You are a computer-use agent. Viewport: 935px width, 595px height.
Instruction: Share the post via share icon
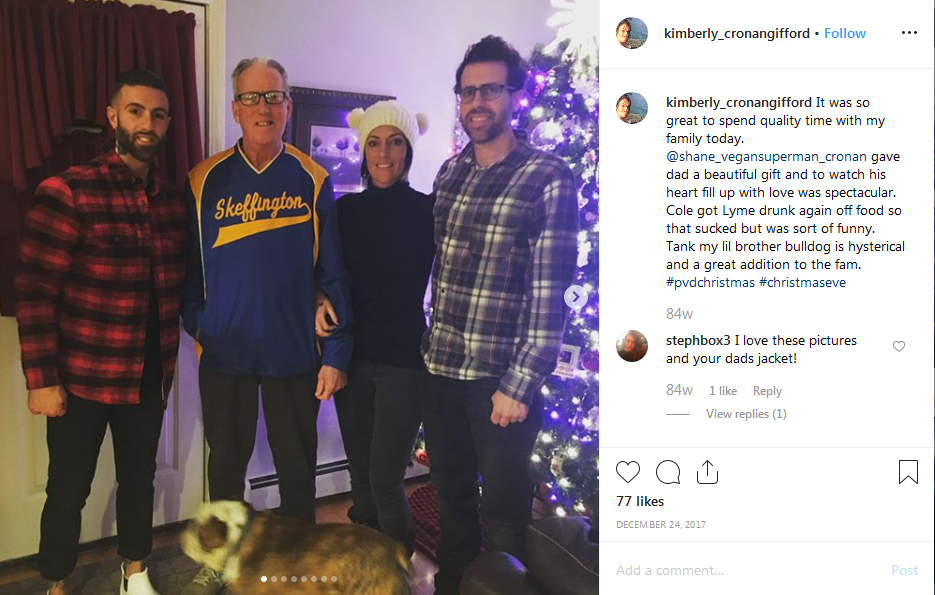[x=707, y=472]
